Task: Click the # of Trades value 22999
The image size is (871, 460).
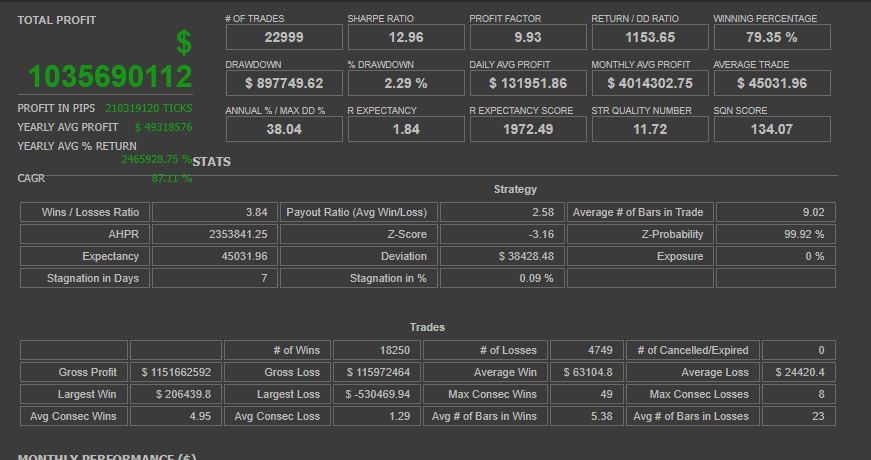Action: pyautogui.click(x=284, y=38)
